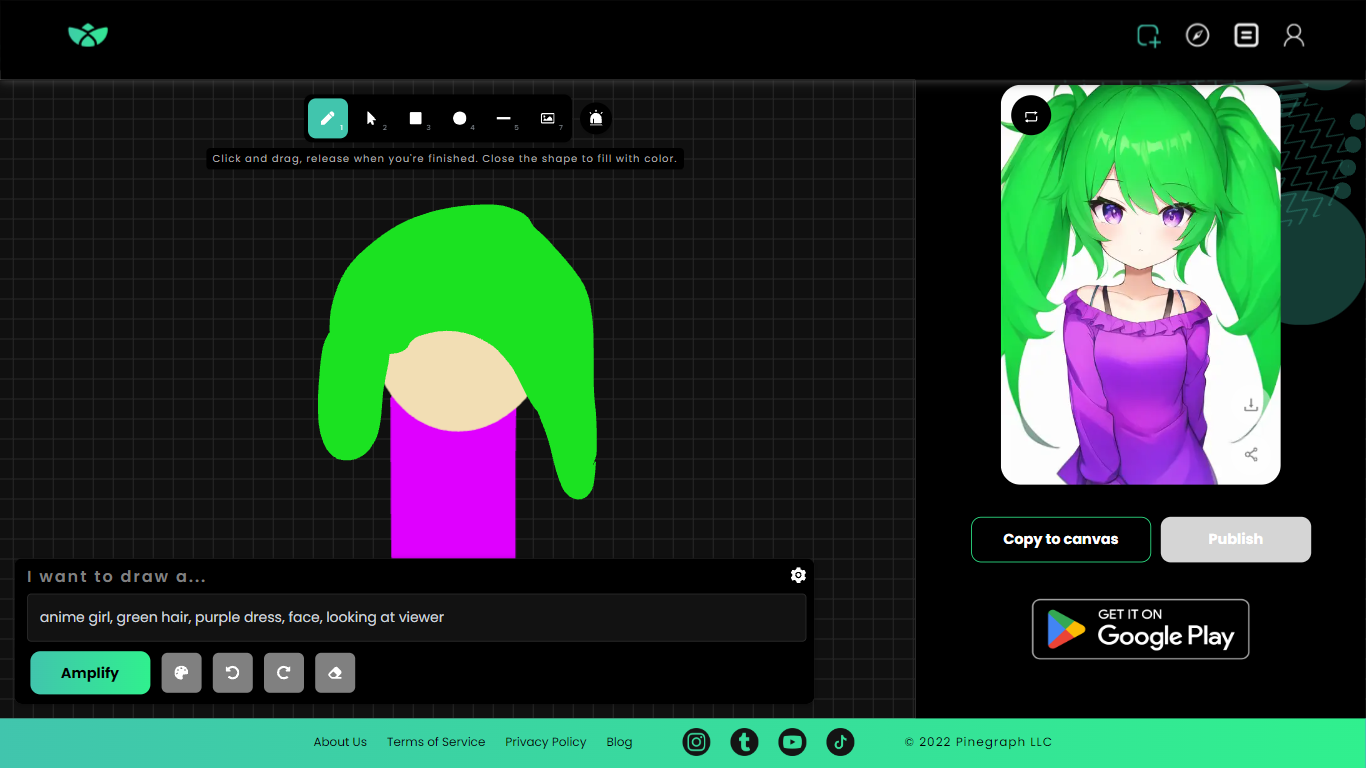1366x768 pixels.
Task: Open the image upload tool
Action: pyautogui.click(x=547, y=118)
